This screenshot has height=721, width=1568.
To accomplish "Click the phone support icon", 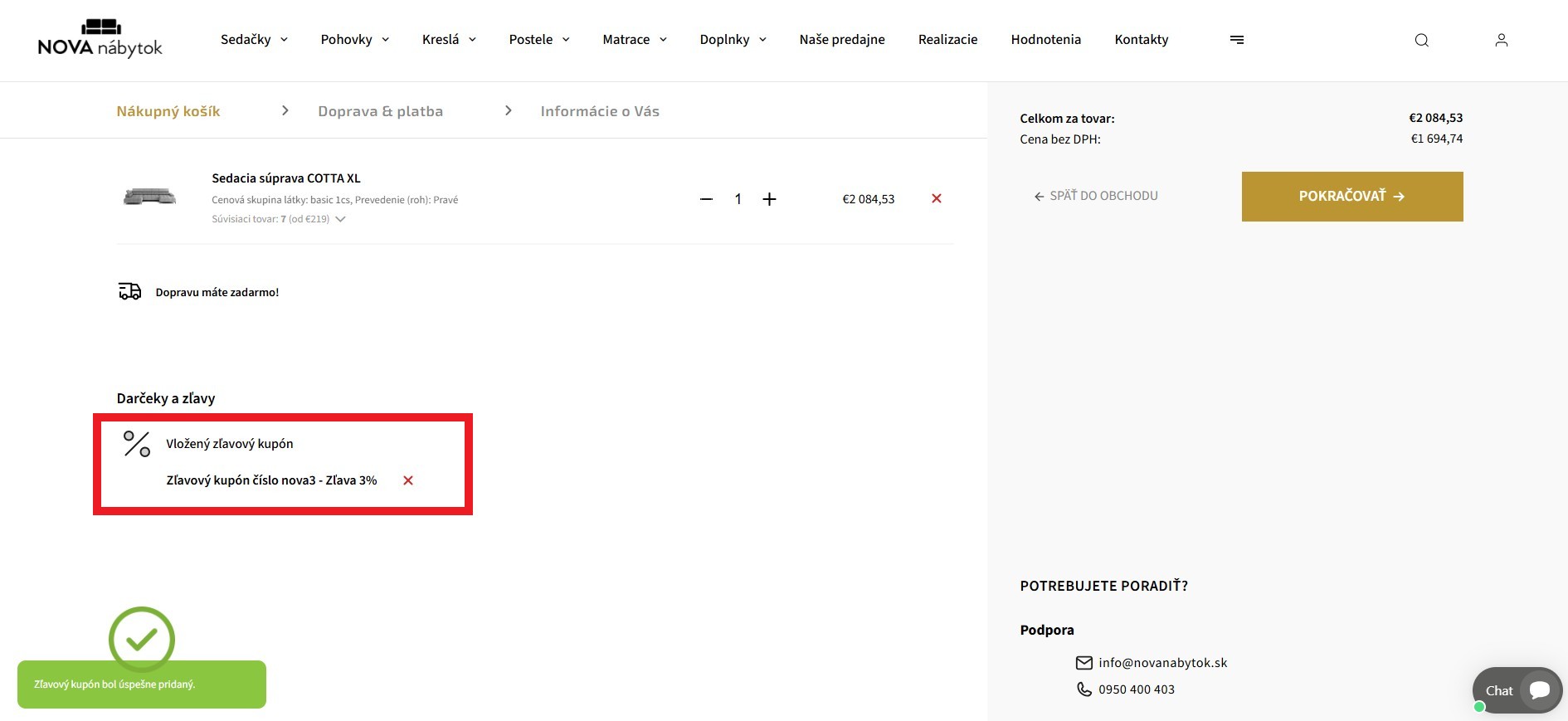I will [1083, 689].
